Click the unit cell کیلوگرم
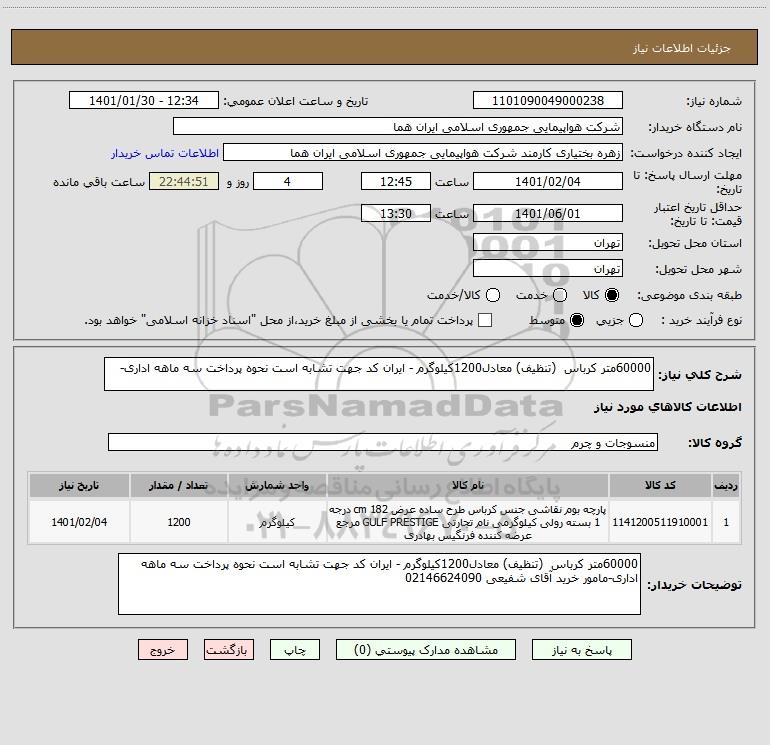770x745 pixels. [x=277, y=522]
